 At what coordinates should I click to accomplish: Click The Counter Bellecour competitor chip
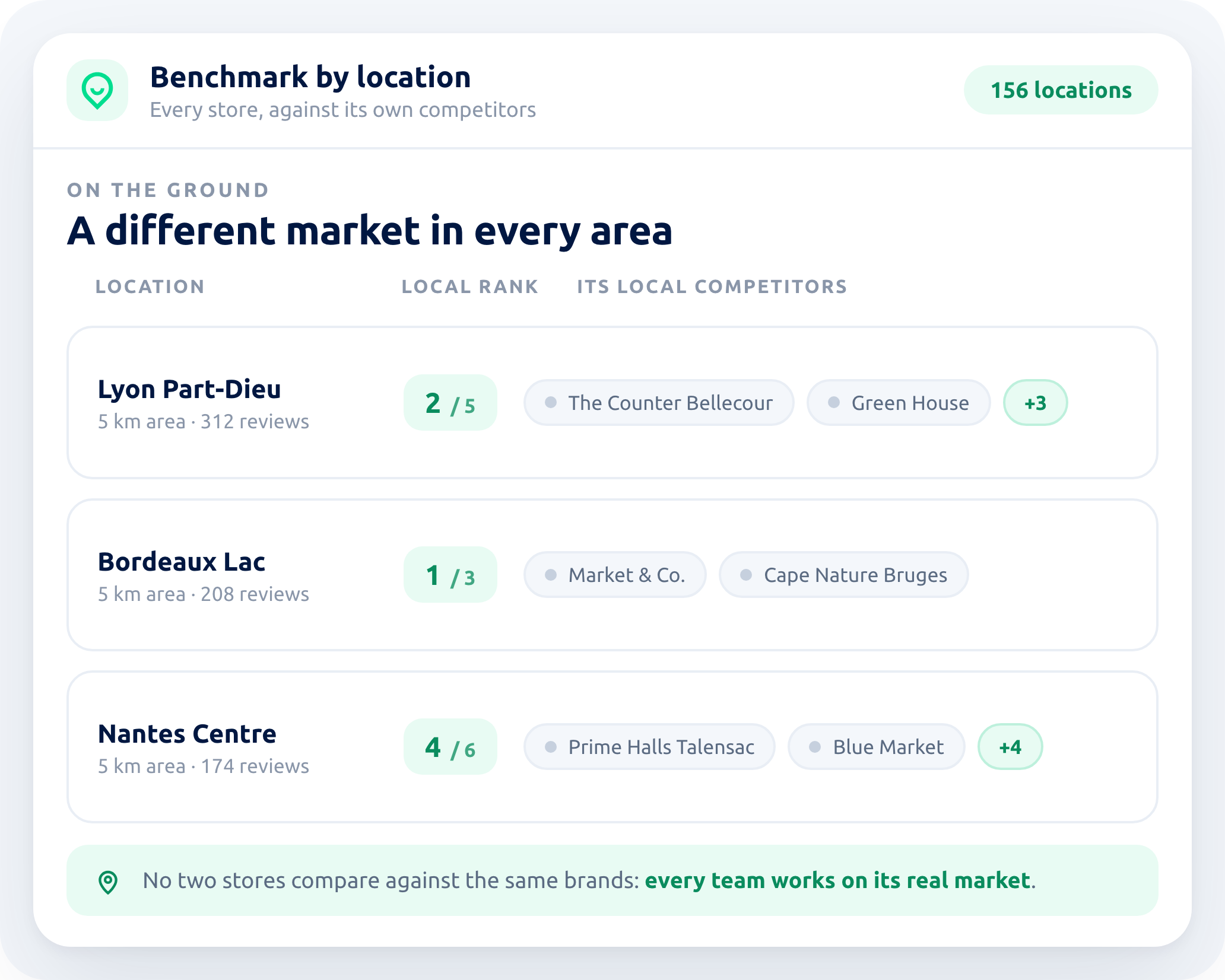pyautogui.click(x=659, y=403)
